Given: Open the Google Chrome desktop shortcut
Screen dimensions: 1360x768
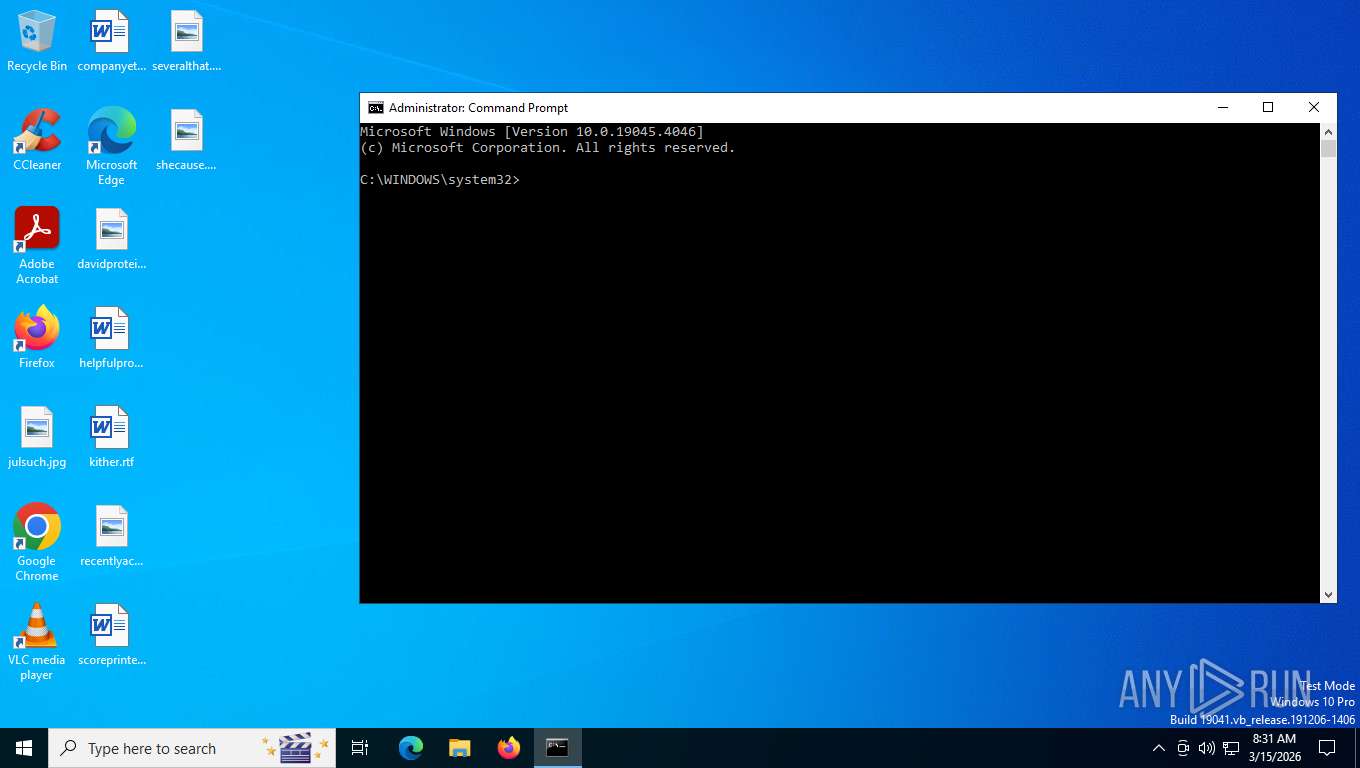Looking at the screenshot, I should tap(37, 543).
